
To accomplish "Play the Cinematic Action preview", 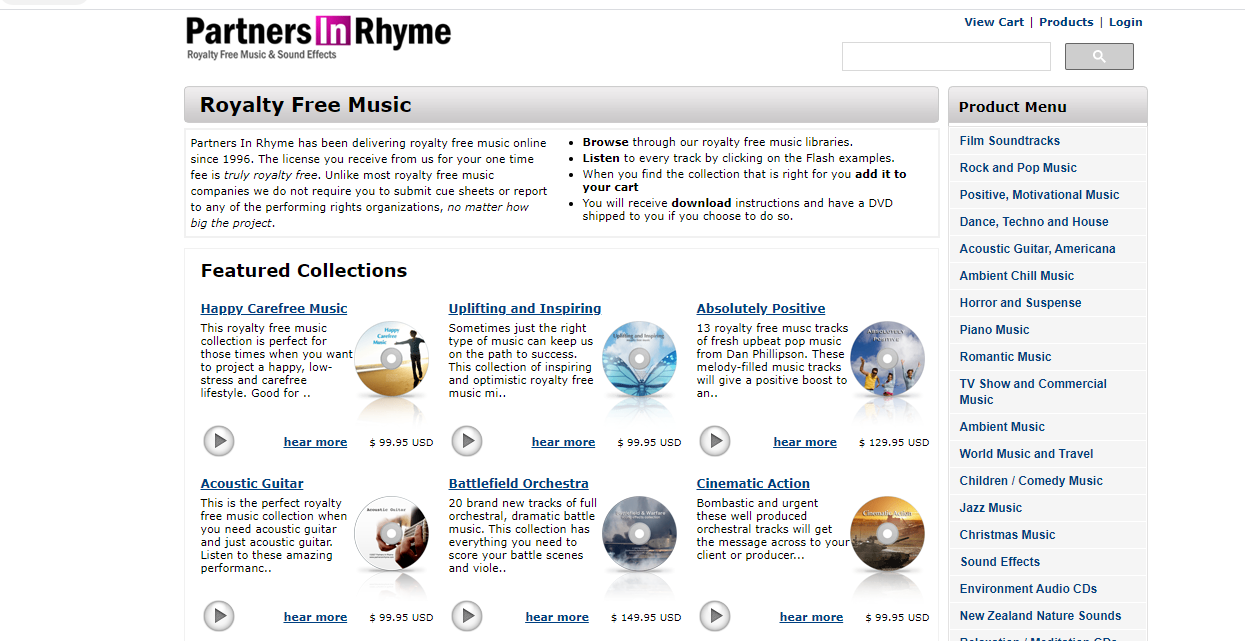I will (714, 616).
